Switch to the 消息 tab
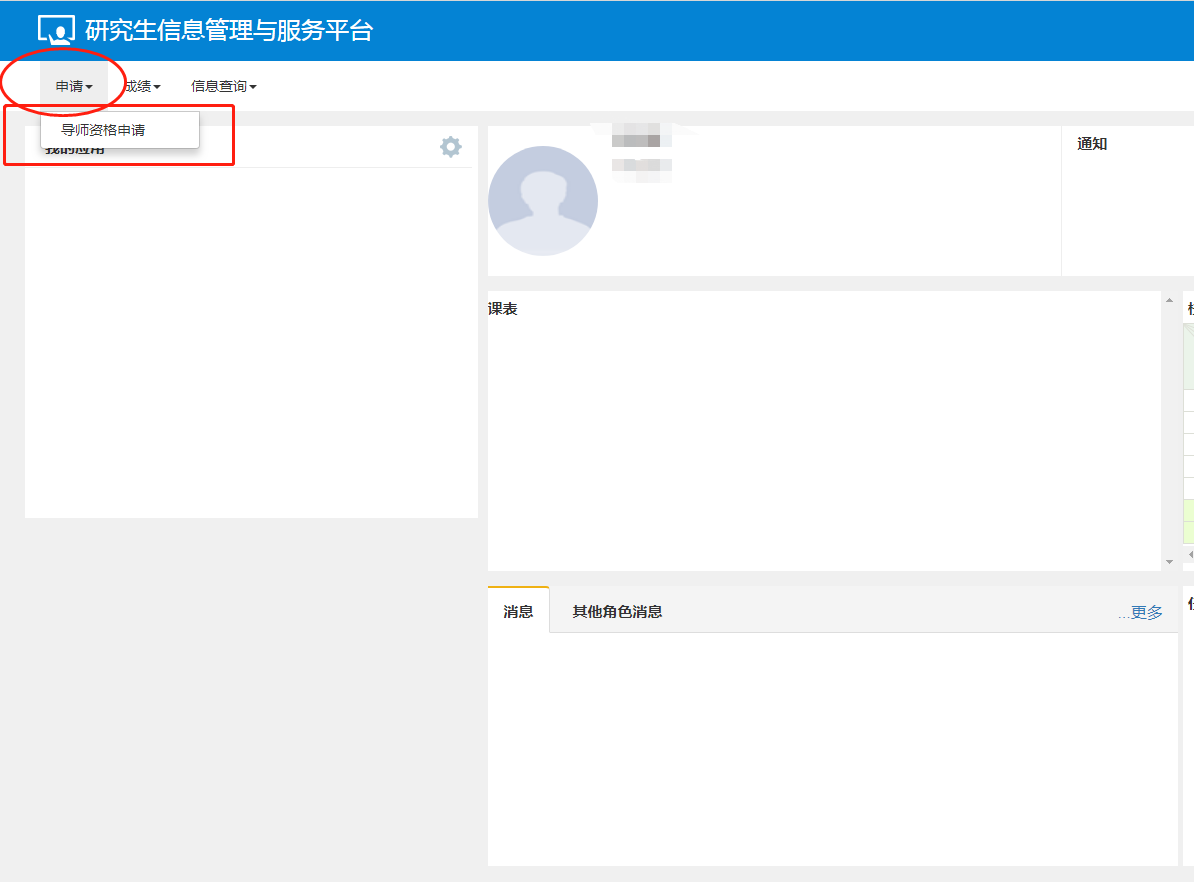Image resolution: width=1194 pixels, height=882 pixels. pos(518,611)
